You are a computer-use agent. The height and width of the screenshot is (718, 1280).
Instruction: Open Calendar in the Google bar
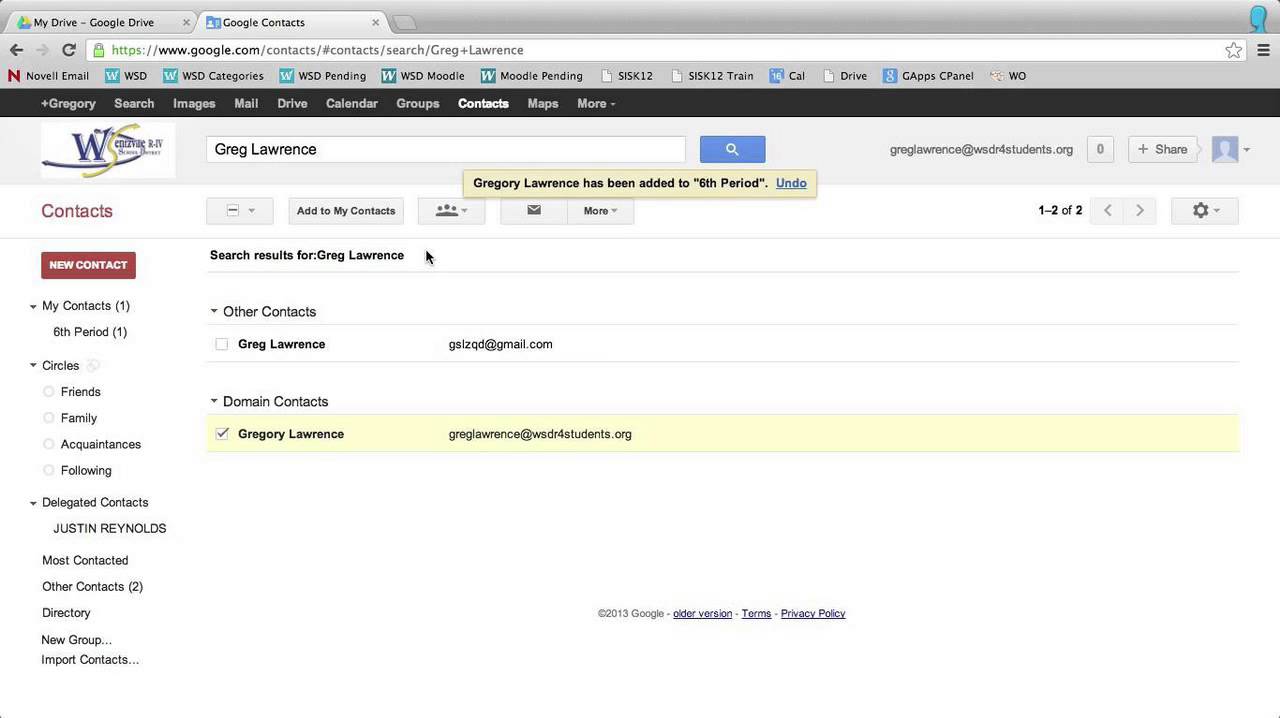pyautogui.click(x=352, y=103)
